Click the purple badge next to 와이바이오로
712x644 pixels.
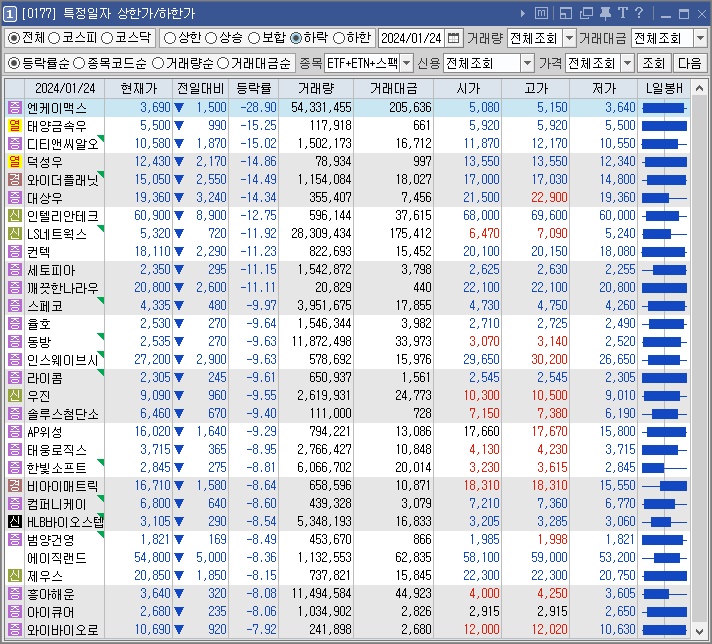pos(15,629)
